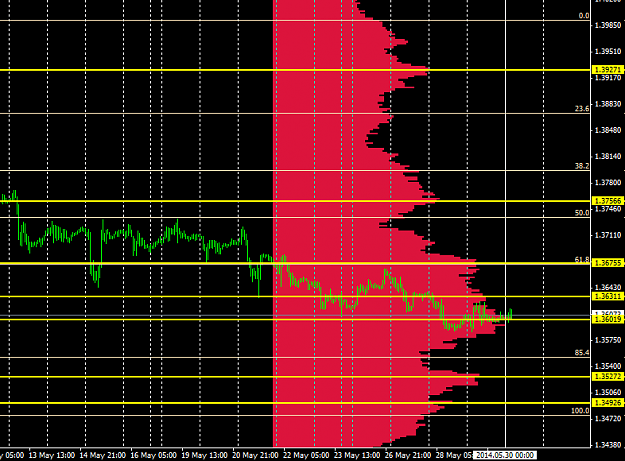Click the 1.35750 price scale value
Viewport: 625px width, 461px height.
(x=608, y=340)
